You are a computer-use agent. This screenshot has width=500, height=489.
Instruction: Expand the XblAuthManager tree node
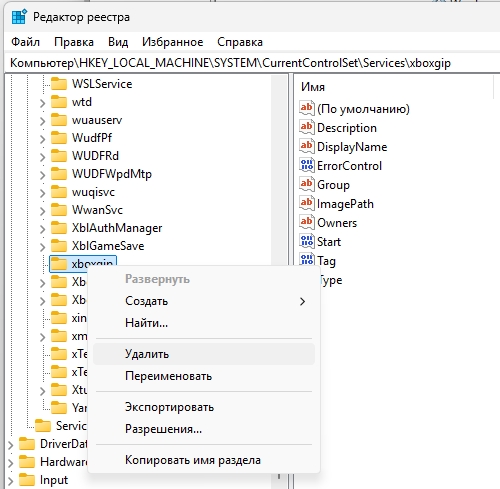(42, 229)
